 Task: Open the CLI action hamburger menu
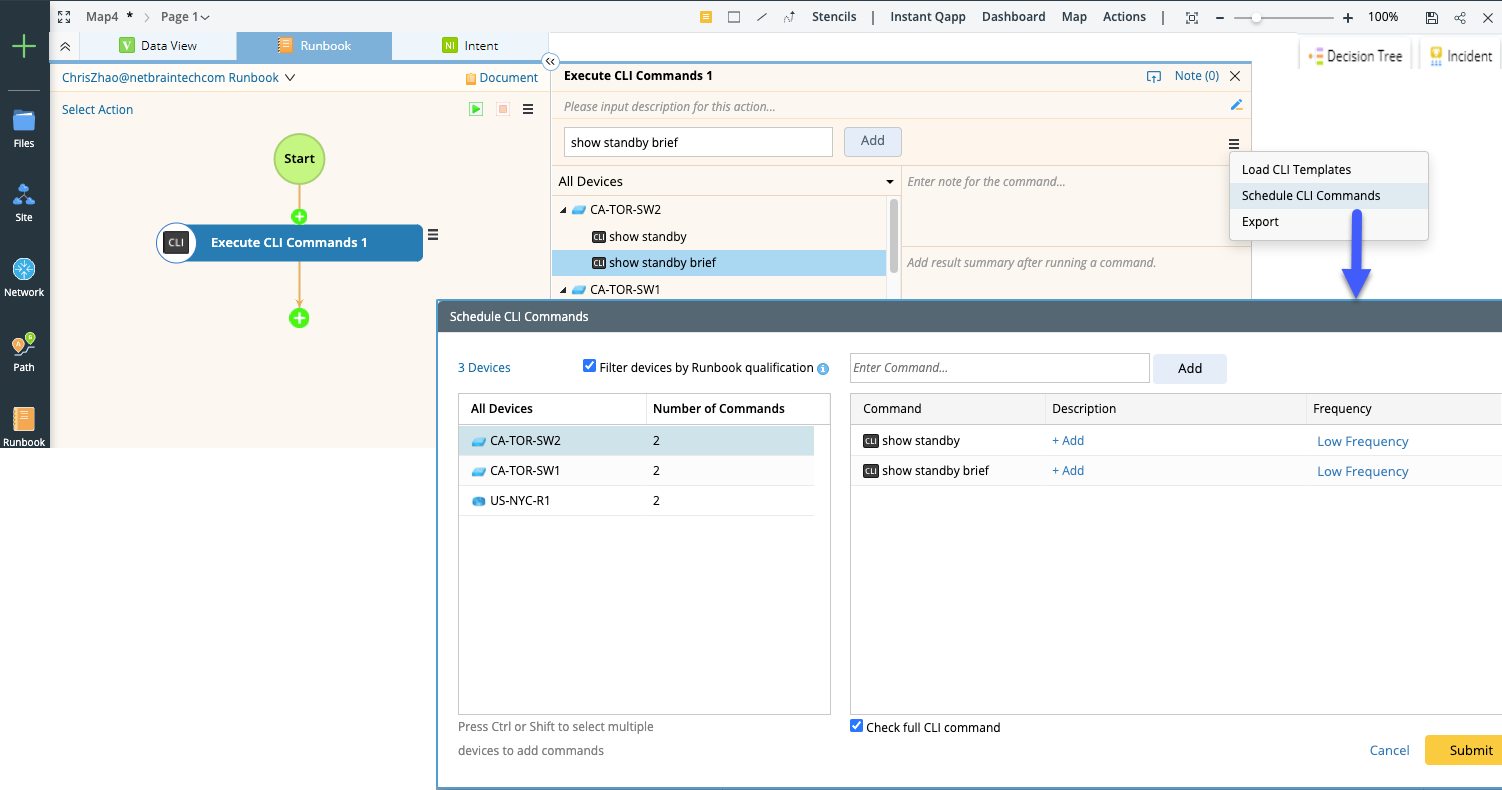[1234, 144]
